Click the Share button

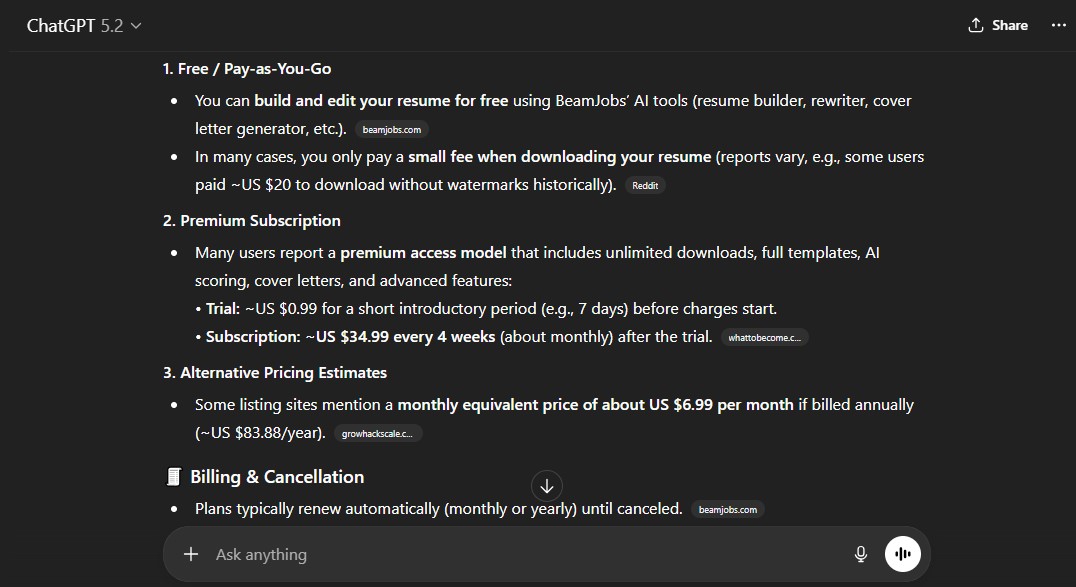[998, 25]
